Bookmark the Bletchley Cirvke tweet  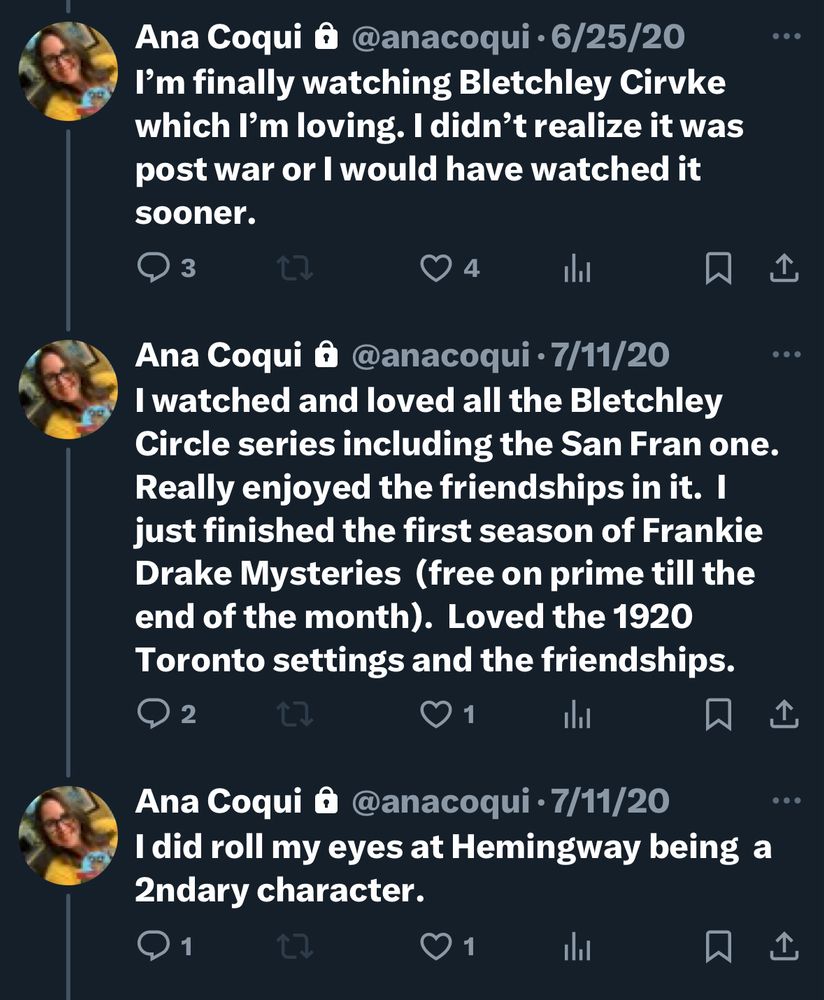coord(718,269)
